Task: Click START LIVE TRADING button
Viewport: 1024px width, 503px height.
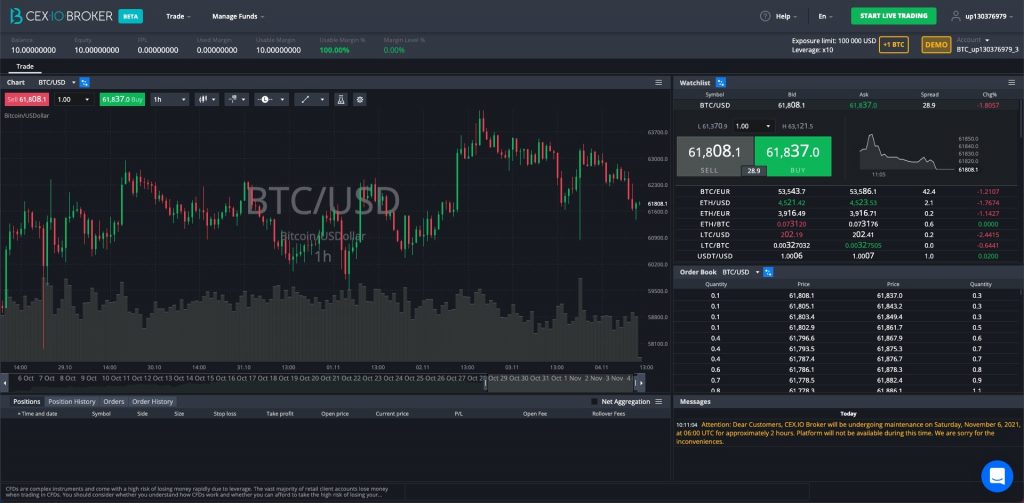Action: (893, 16)
